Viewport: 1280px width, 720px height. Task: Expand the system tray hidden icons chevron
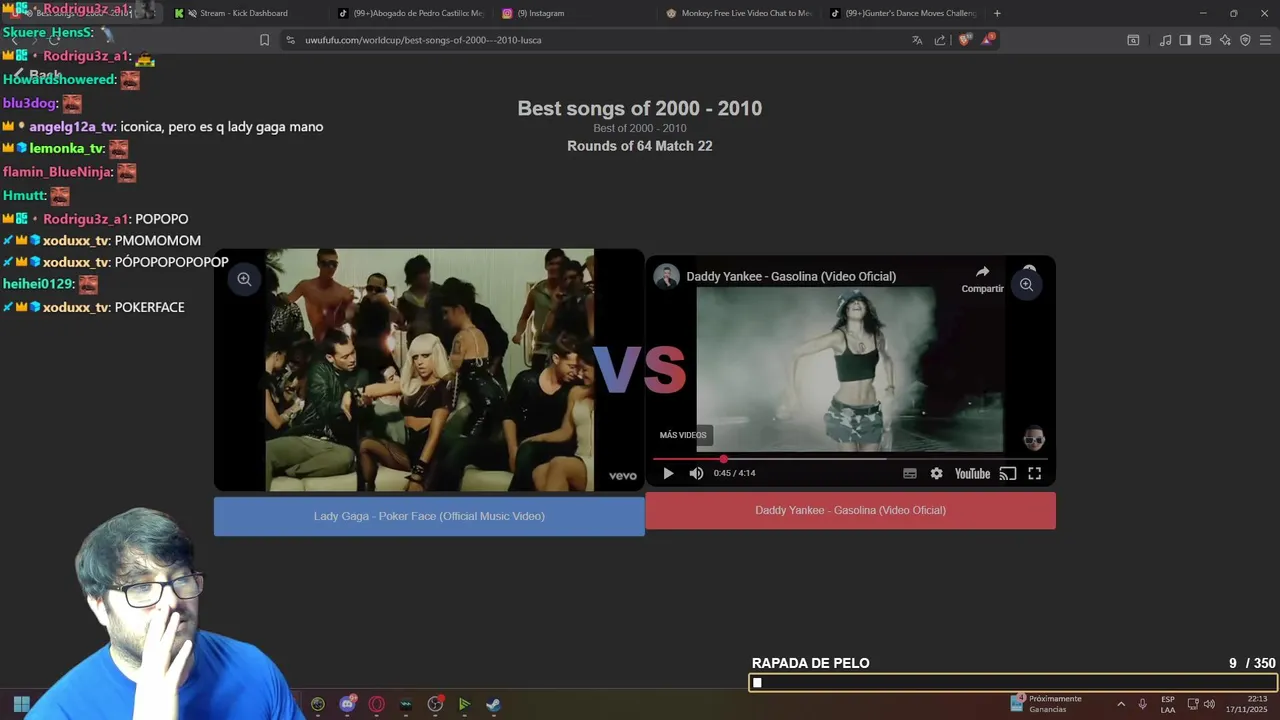click(x=1120, y=704)
